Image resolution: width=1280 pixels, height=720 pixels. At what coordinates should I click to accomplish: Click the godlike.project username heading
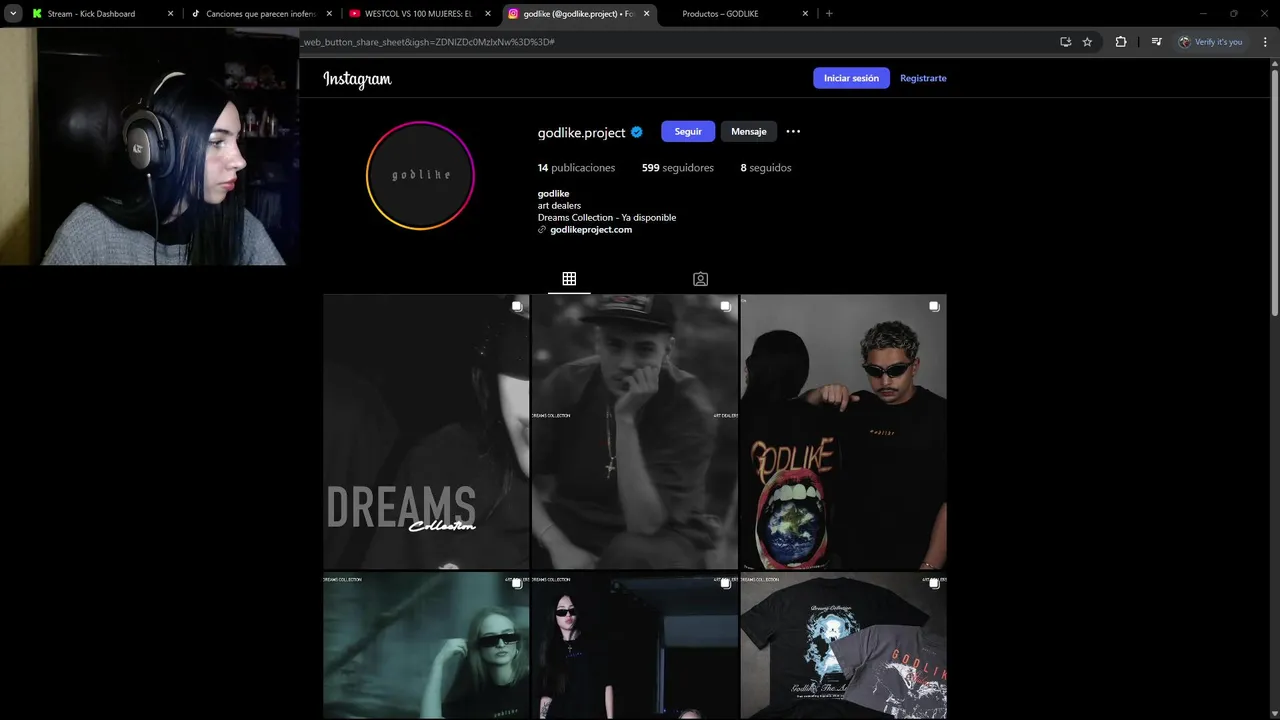coord(581,132)
